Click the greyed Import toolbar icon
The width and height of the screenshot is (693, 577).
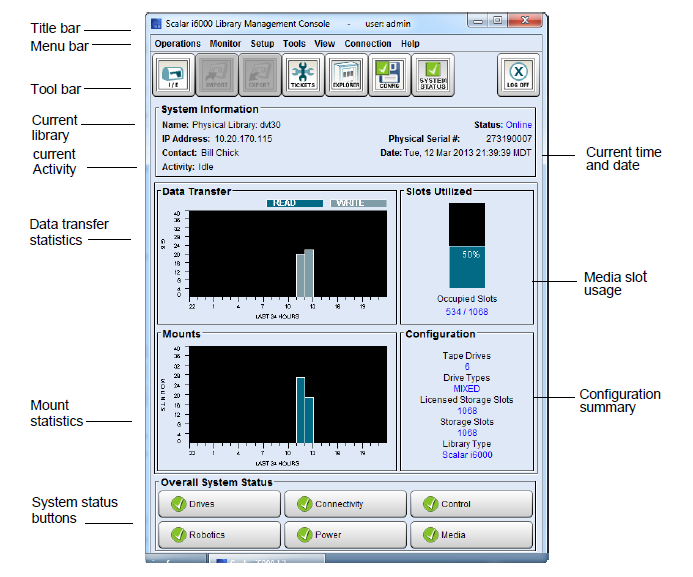217,75
